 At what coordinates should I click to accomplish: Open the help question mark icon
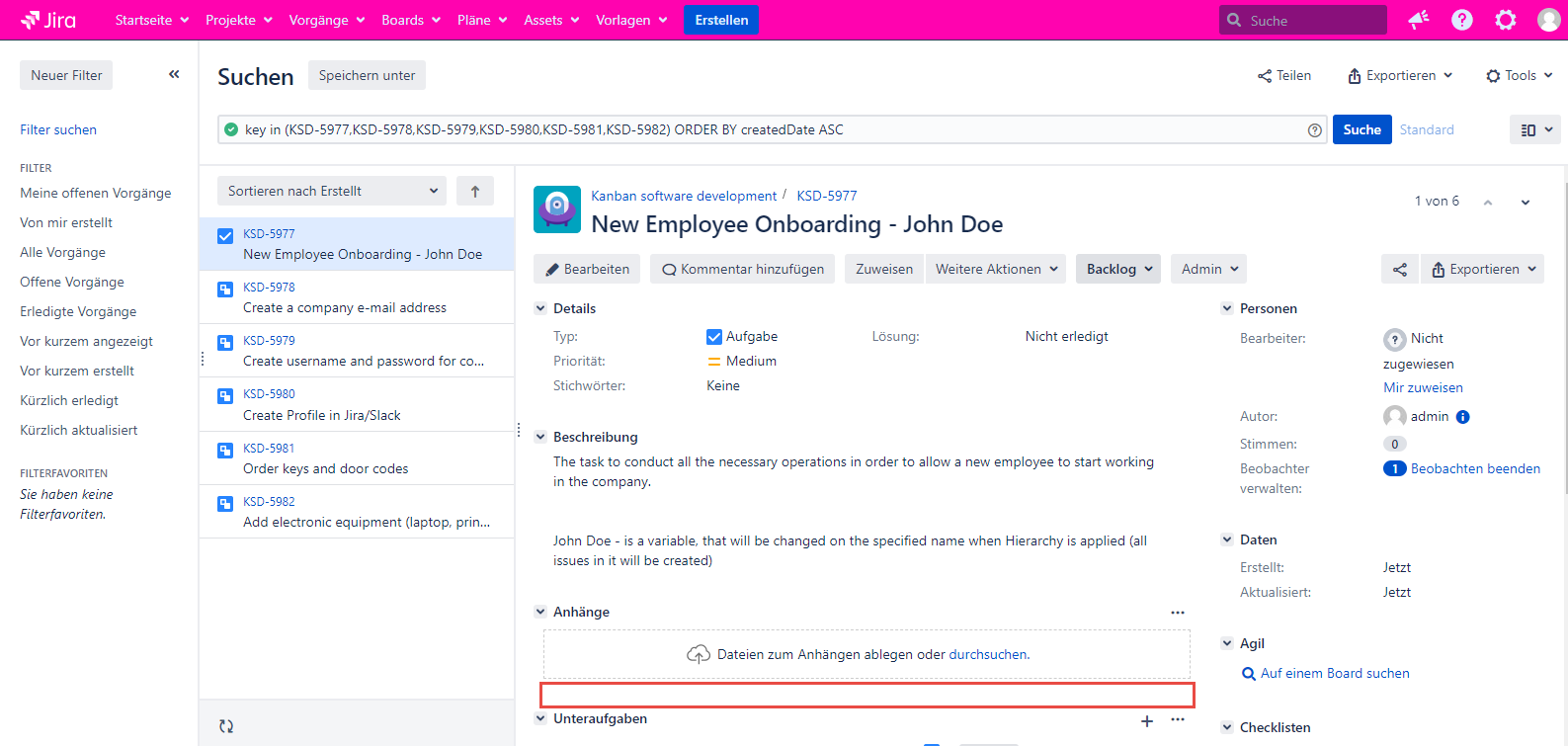[x=1462, y=20]
